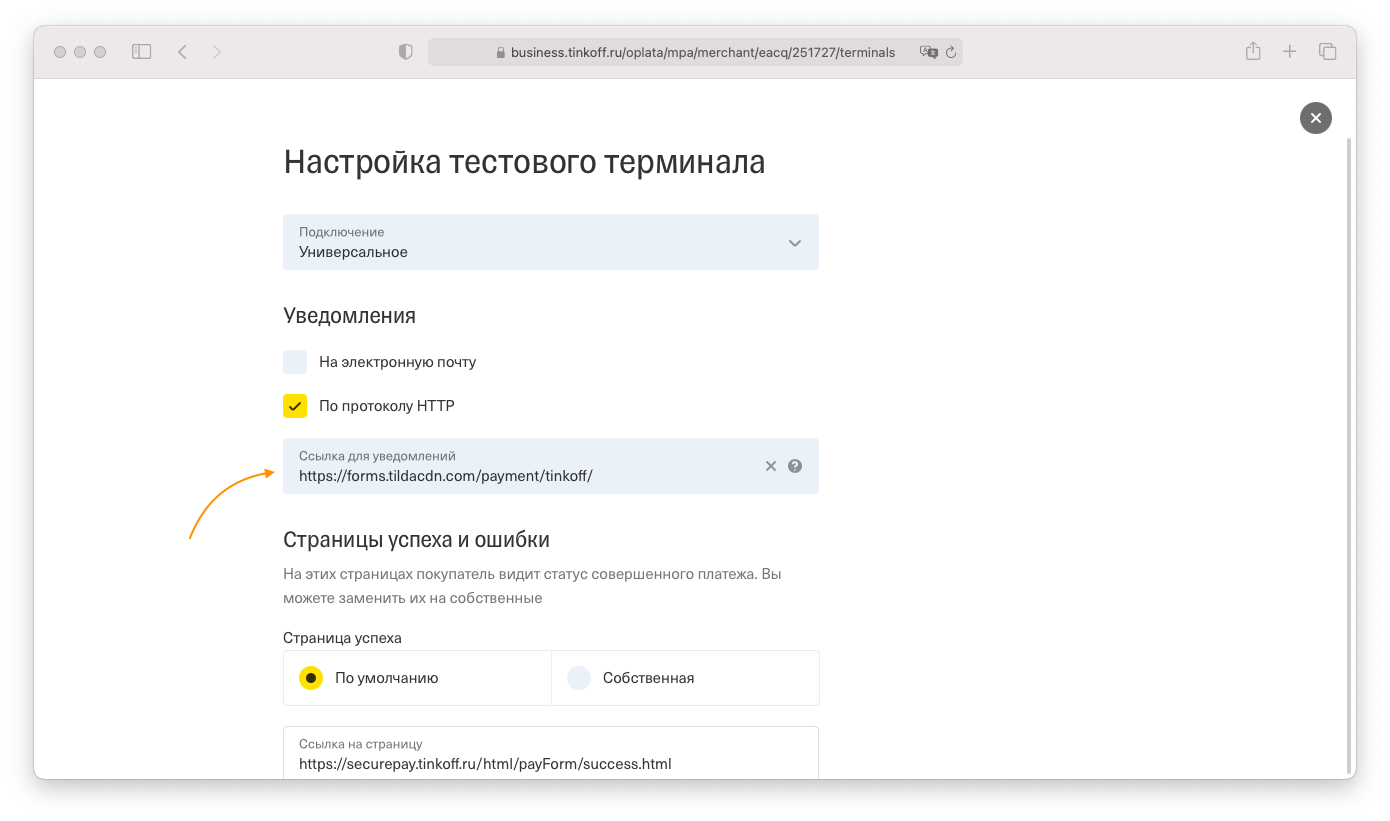Go back with the left chevron
Image resolution: width=1390 pixels, height=821 pixels.
click(182, 52)
